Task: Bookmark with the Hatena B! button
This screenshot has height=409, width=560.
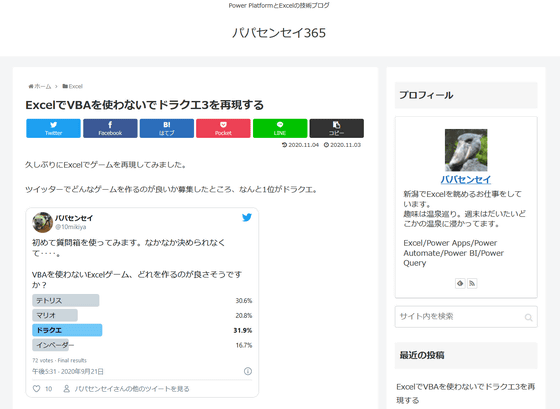Action: coord(167,128)
